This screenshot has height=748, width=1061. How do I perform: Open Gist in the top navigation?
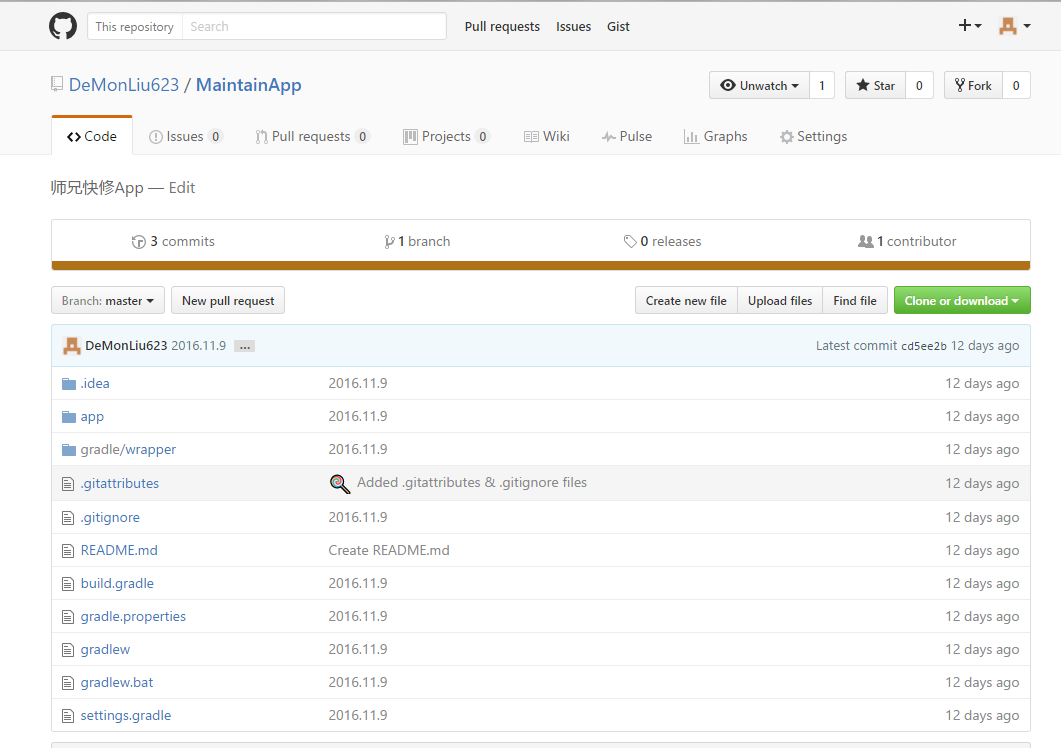(x=618, y=26)
